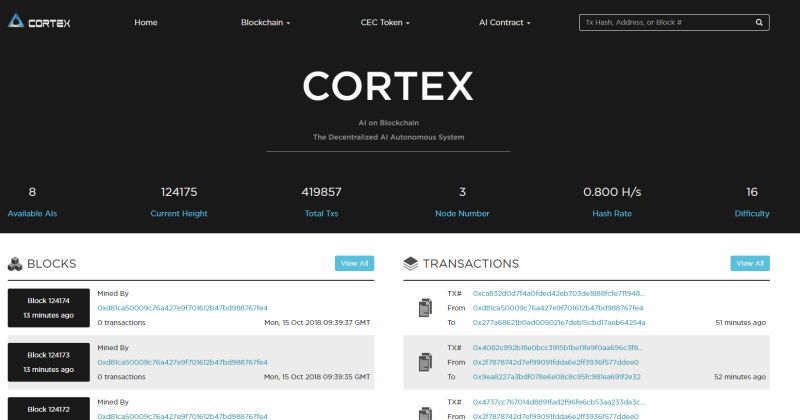The width and height of the screenshot is (800, 420).
Task: Open transaction hash 0xca832d0d7f4a0fded42eb...
Action: click(559, 293)
